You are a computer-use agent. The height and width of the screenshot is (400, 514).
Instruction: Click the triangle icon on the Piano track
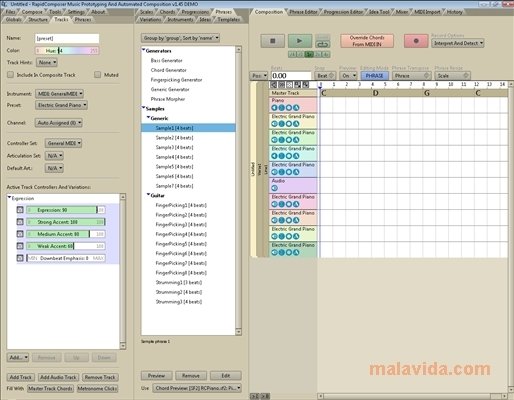296,108
